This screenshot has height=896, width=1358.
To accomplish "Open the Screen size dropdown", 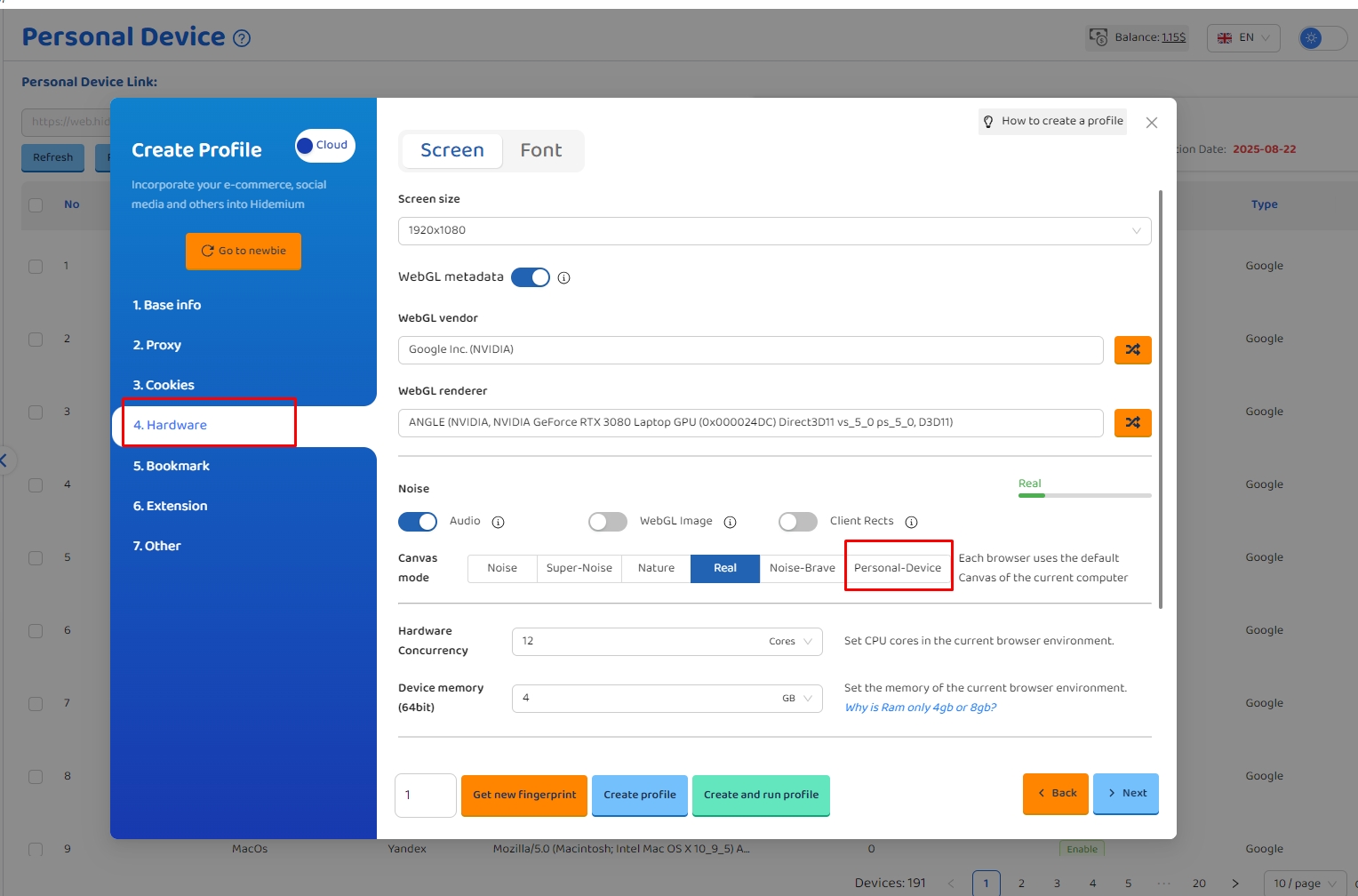I will click(774, 231).
